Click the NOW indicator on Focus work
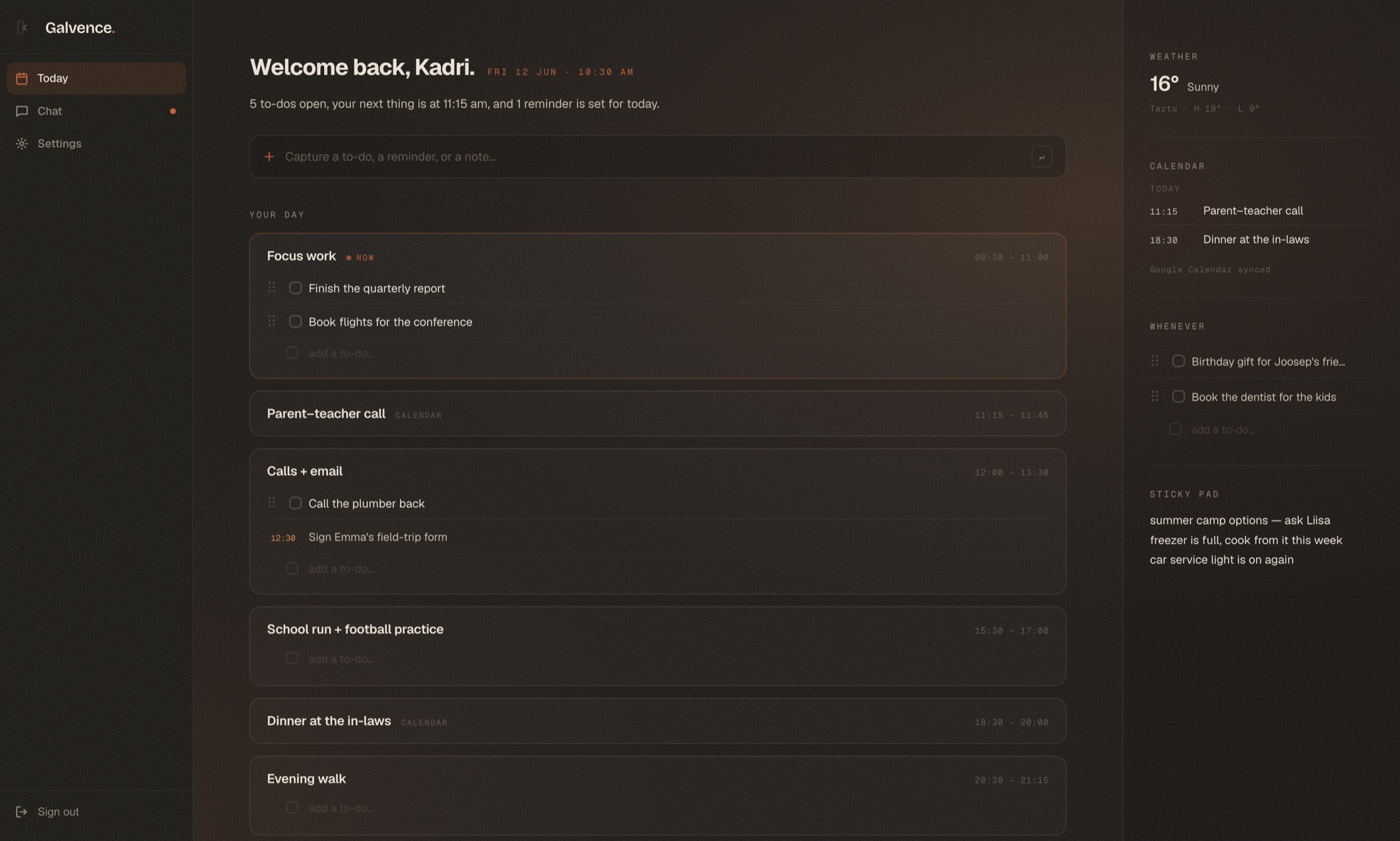This screenshot has height=841, width=1400. tap(360, 257)
